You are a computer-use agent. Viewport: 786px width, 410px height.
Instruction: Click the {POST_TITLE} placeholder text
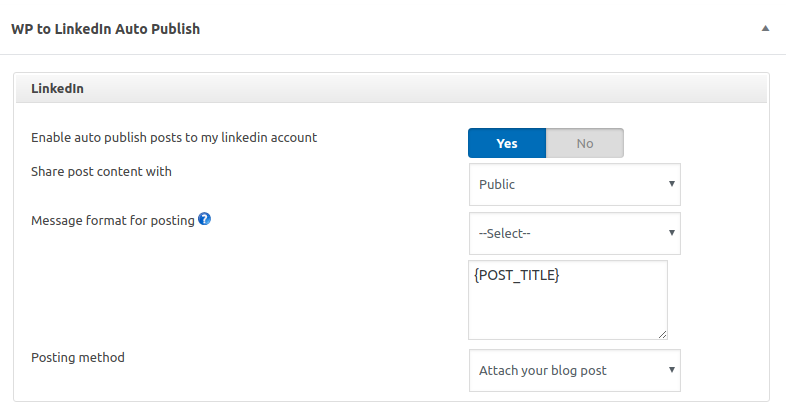coord(516,275)
